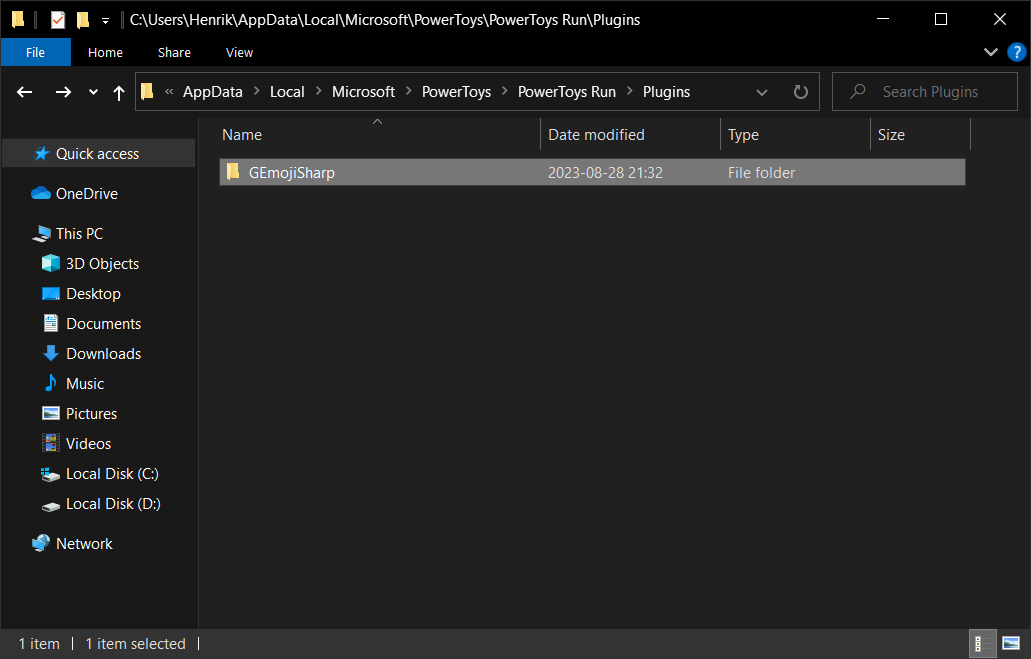Viewport: 1031px width, 659px height.
Task: Click the Downloads arrow icon
Action: (x=51, y=354)
